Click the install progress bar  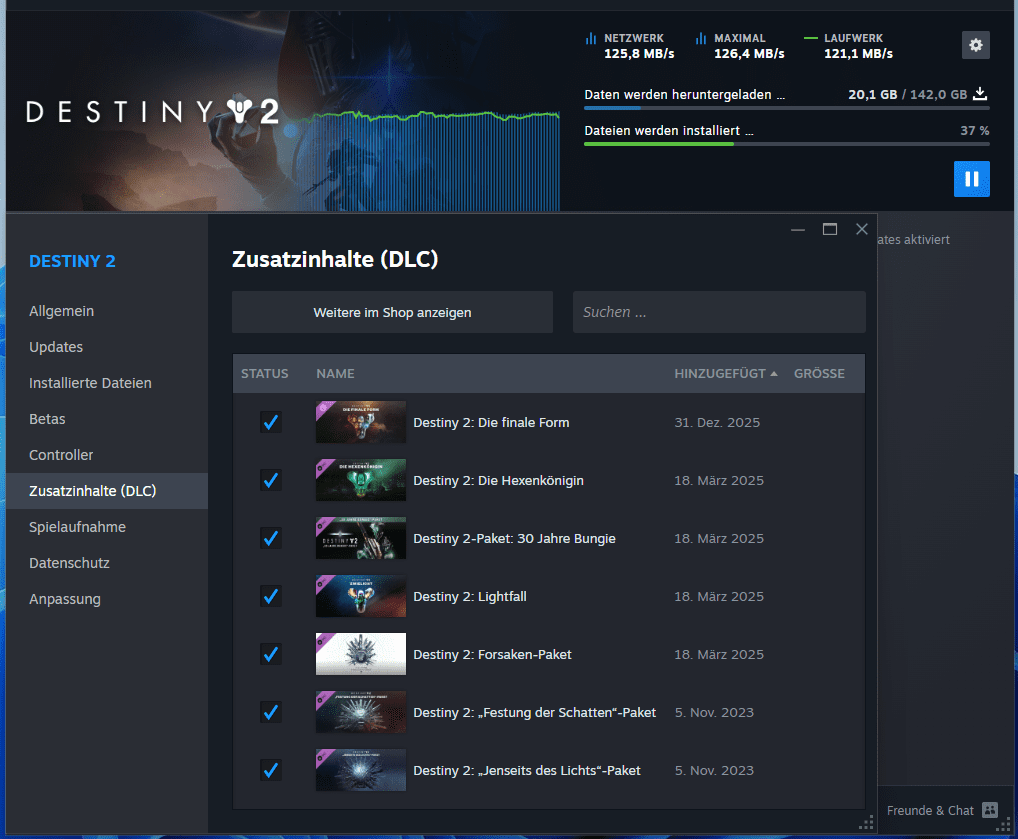click(x=786, y=144)
